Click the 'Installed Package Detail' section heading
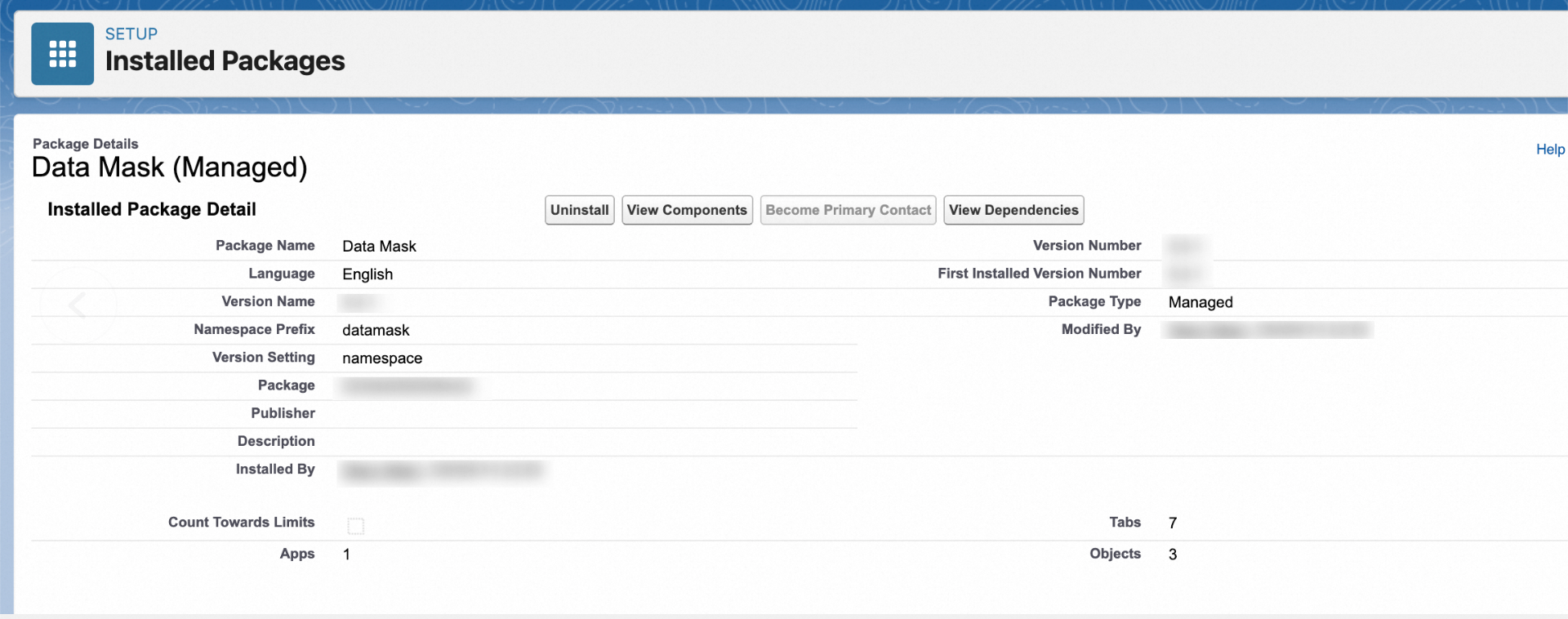1568x619 pixels. pyautogui.click(x=152, y=209)
